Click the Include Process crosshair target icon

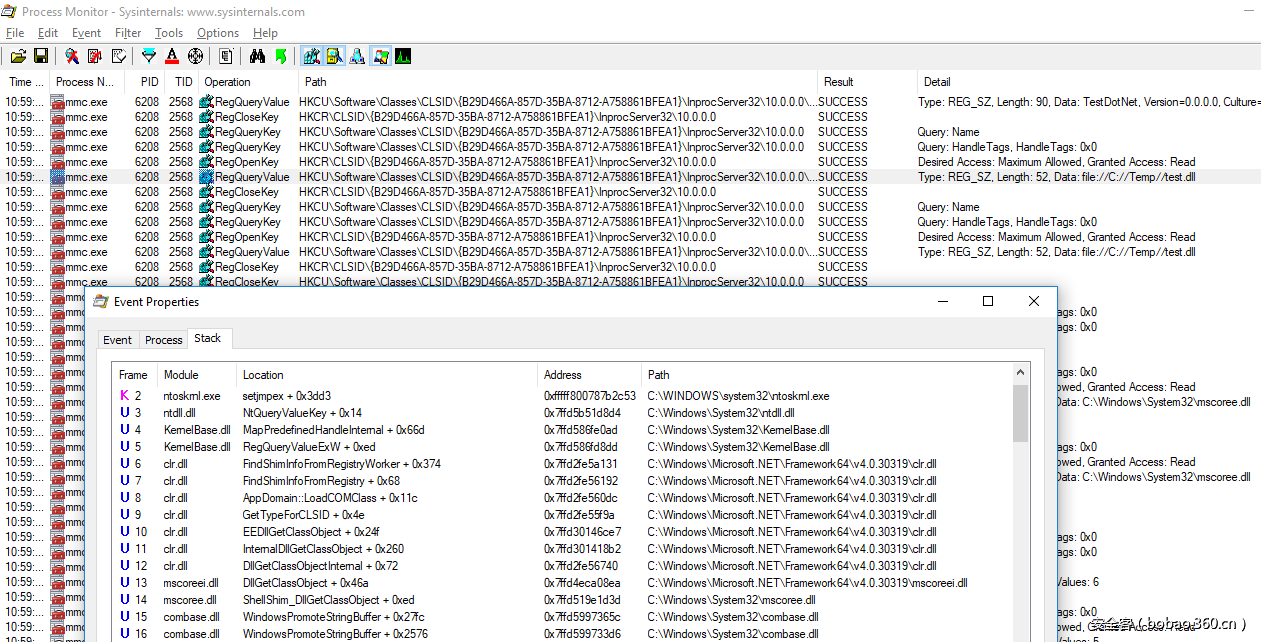tap(195, 56)
